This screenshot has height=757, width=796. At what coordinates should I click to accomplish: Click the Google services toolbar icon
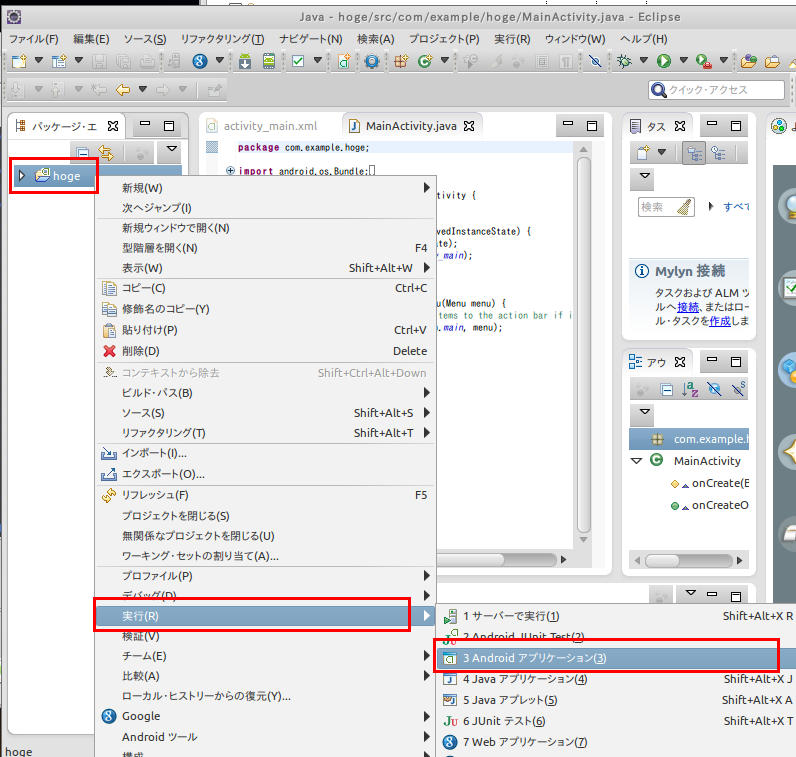[x=200, y=61]
